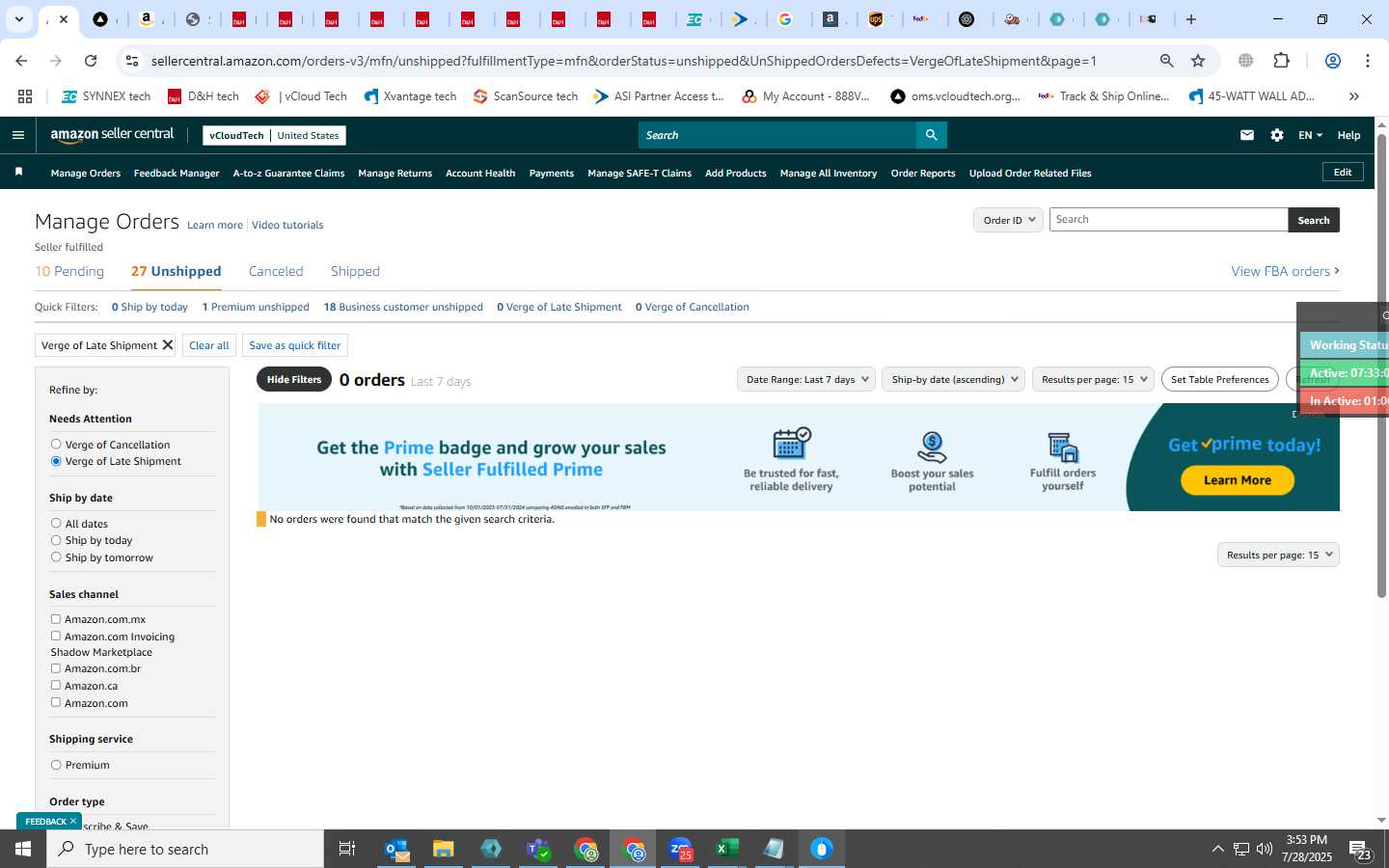Remove the Verge of Late Shipment filter chip

click(x=167, y=345)
